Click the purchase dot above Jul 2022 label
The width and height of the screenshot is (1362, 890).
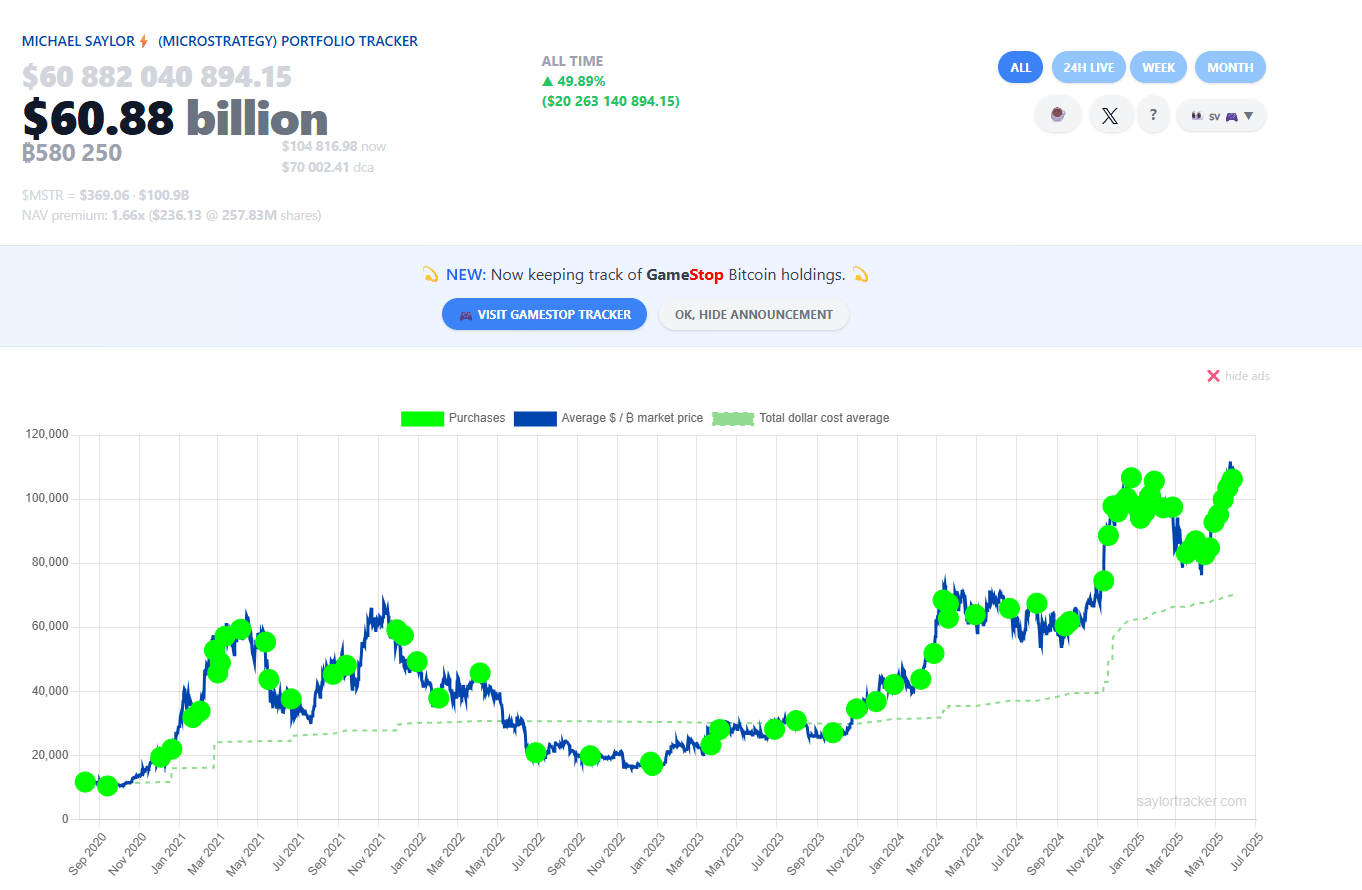[x=536, y=752]
